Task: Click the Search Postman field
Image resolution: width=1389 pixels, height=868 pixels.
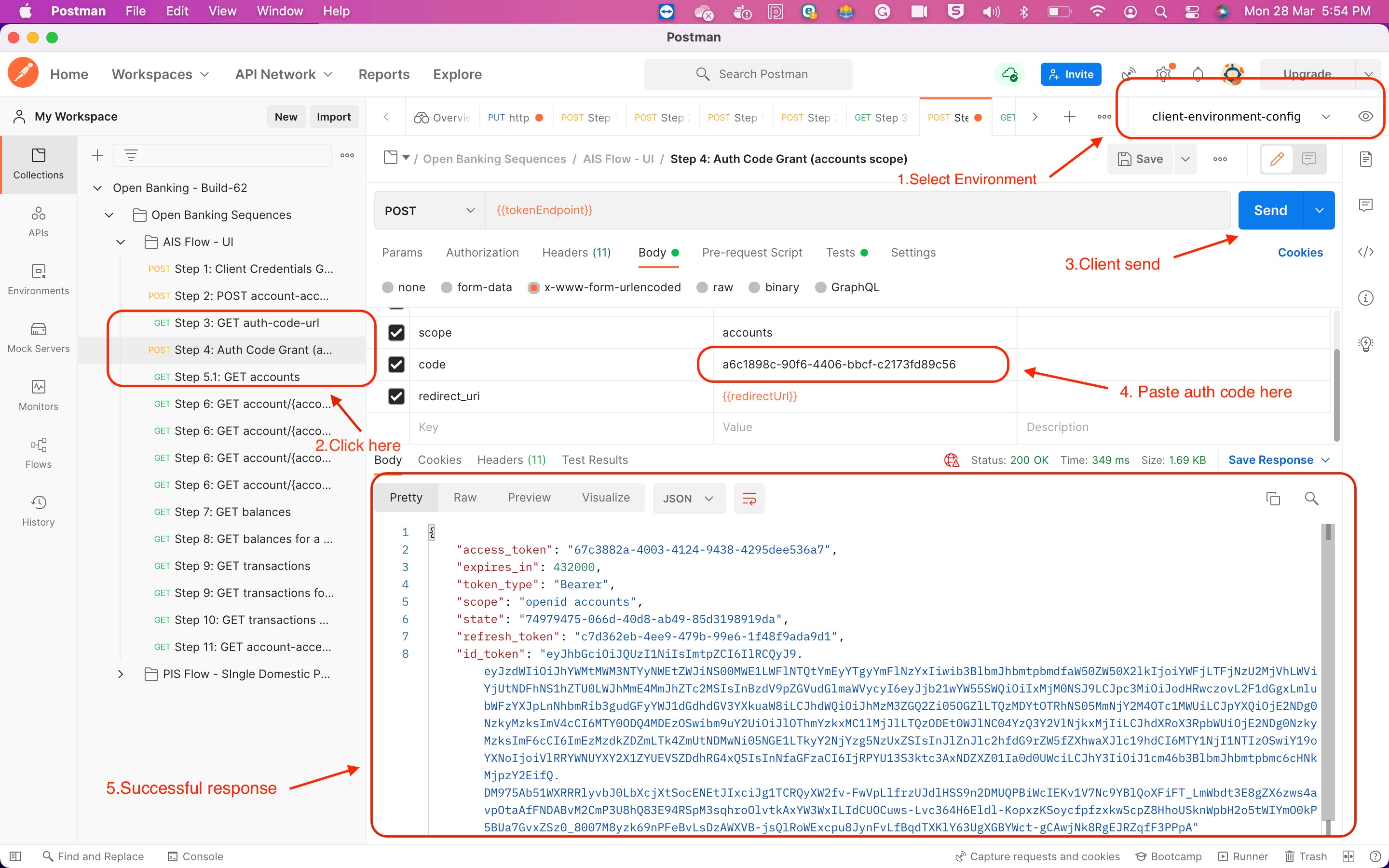Action: coord(748,74)
